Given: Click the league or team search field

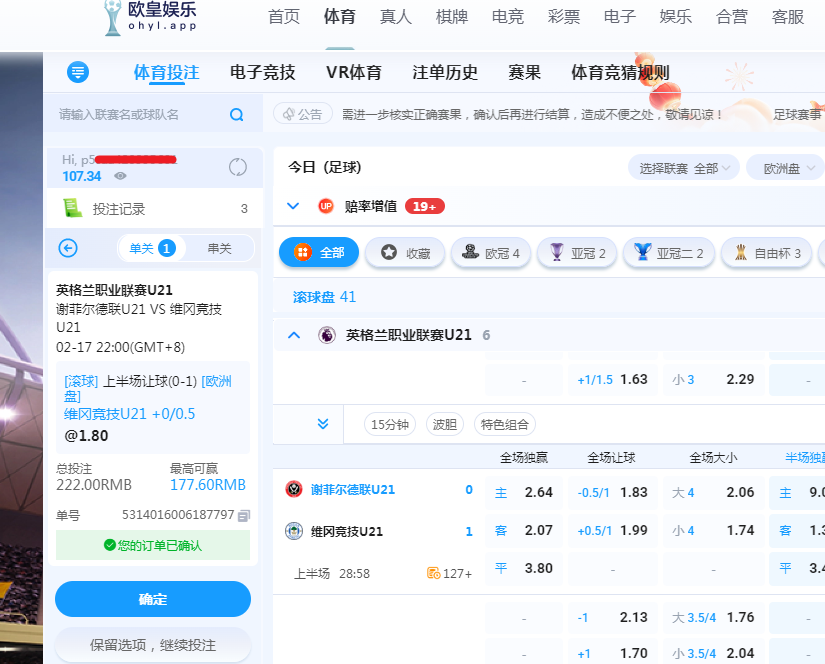Looking at the screenshot, I should click(x=140, y=115).
